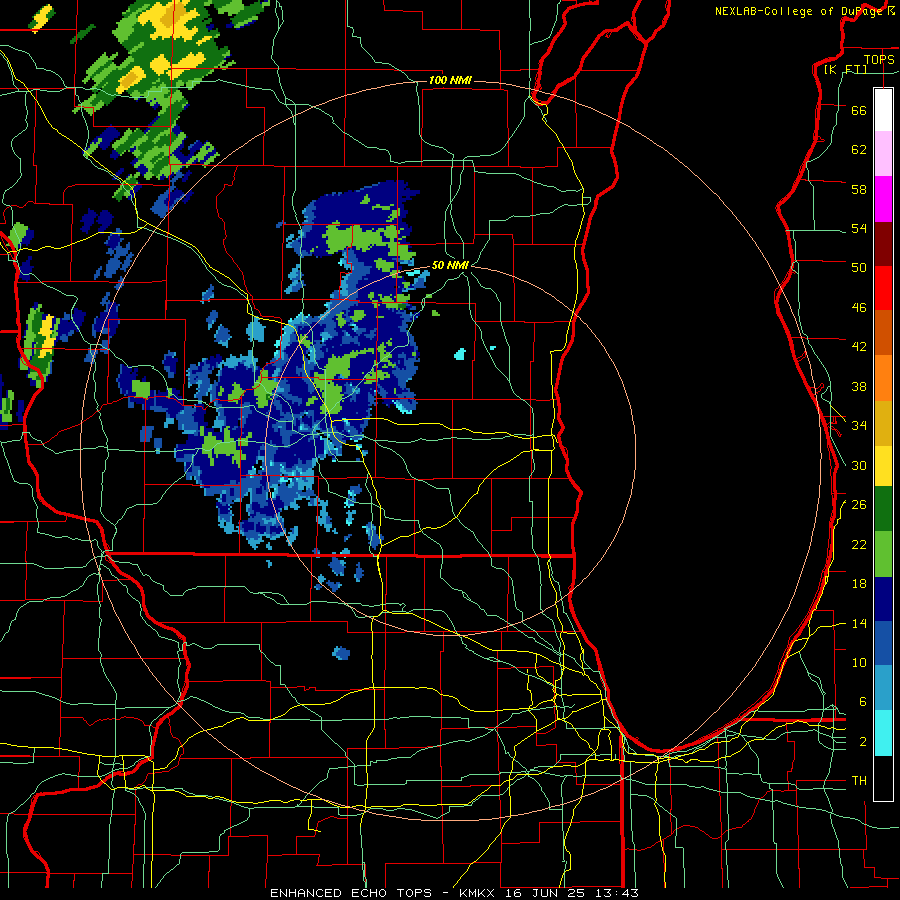This screenshot has height=900, width=900.
Task: Pick the 50 scale value beside the legend
Action: [859, 267]
